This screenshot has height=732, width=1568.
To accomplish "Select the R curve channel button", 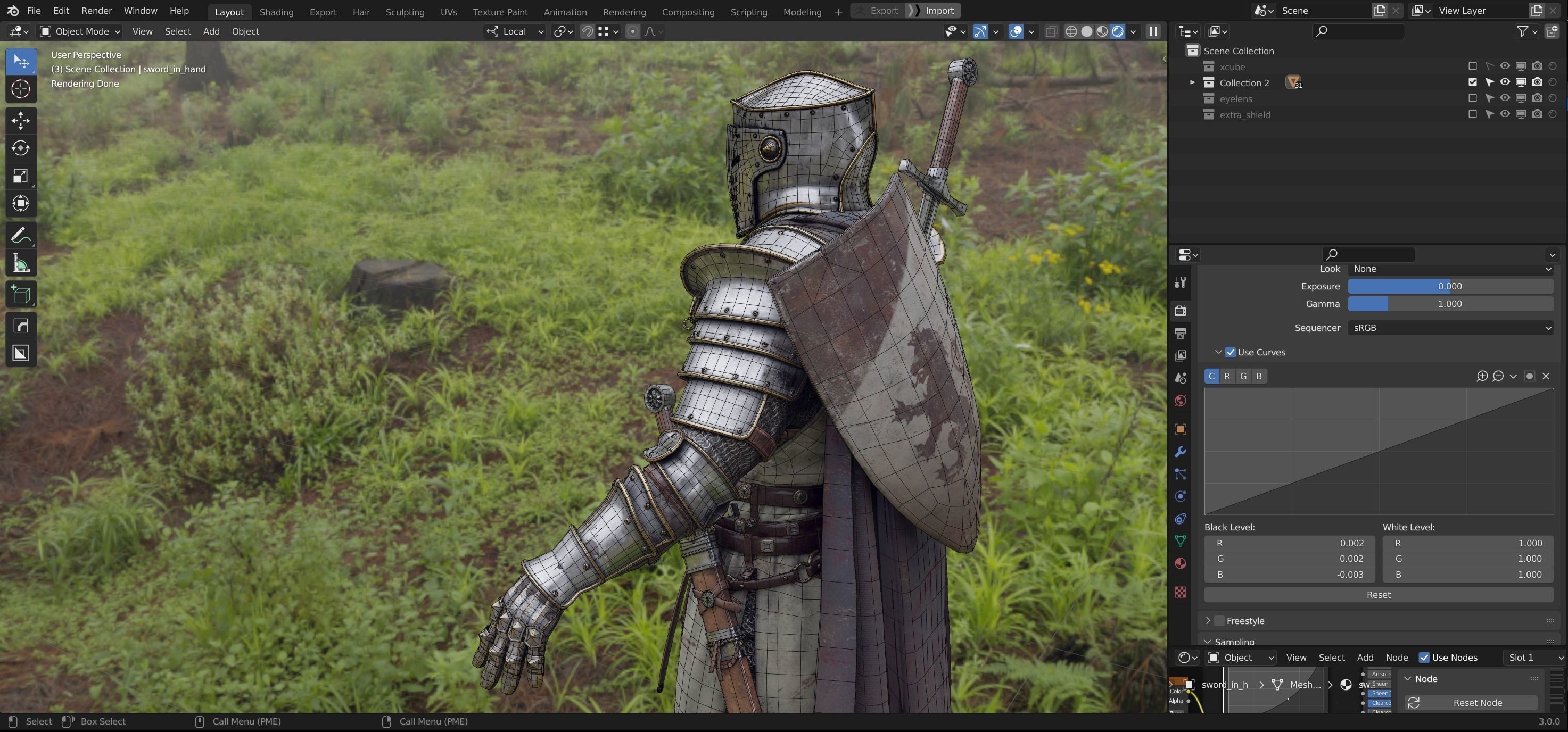I will (1227, 376).
